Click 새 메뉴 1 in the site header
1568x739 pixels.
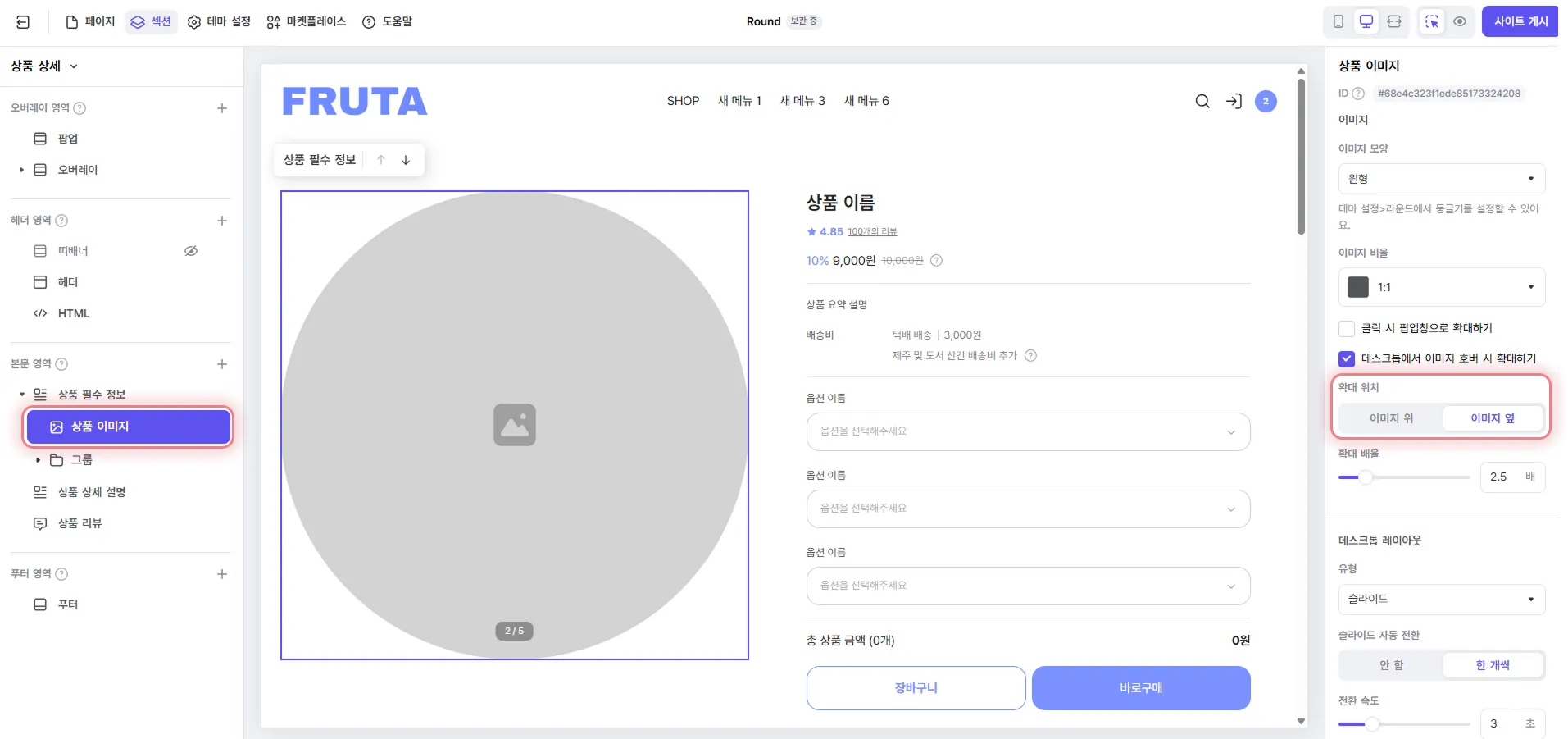coord(739,101)
